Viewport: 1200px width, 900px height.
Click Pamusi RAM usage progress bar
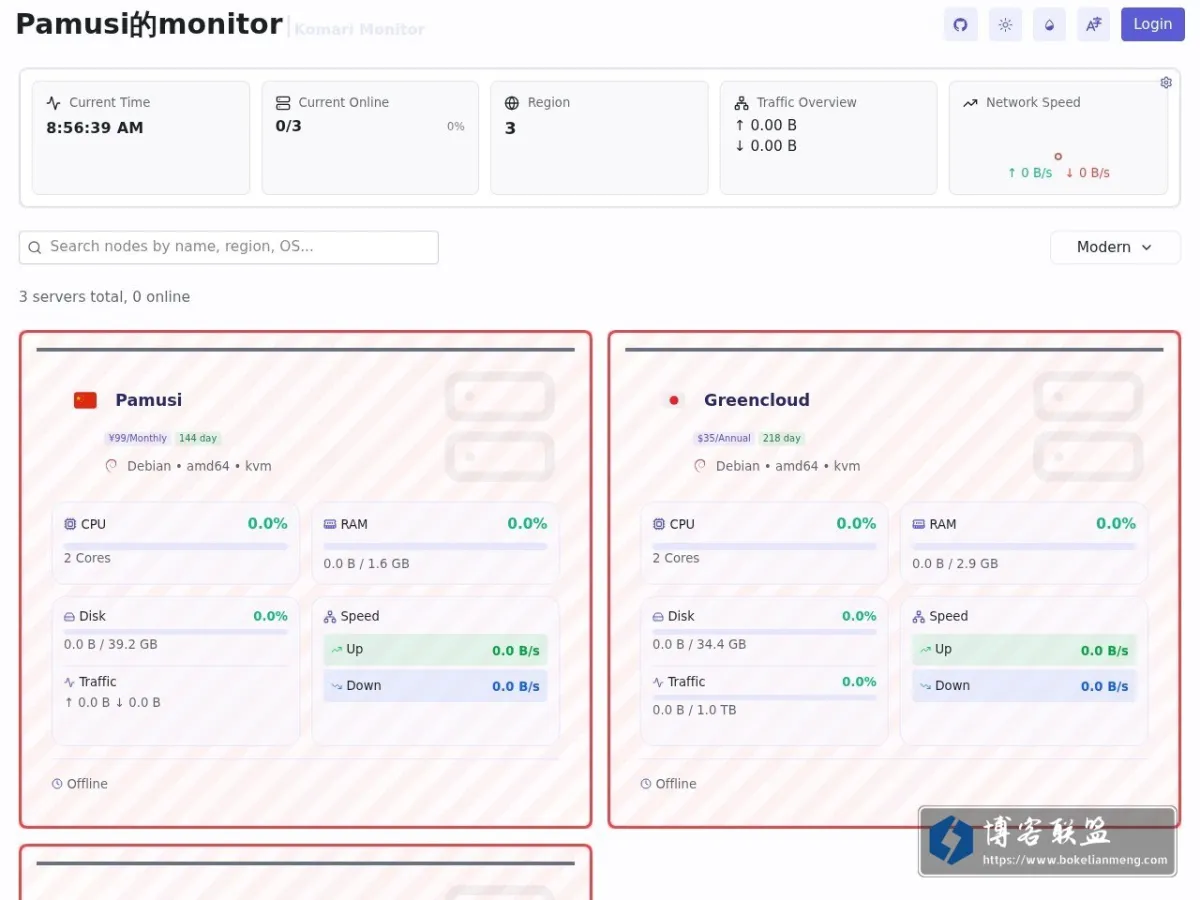(x=435, y=546)
